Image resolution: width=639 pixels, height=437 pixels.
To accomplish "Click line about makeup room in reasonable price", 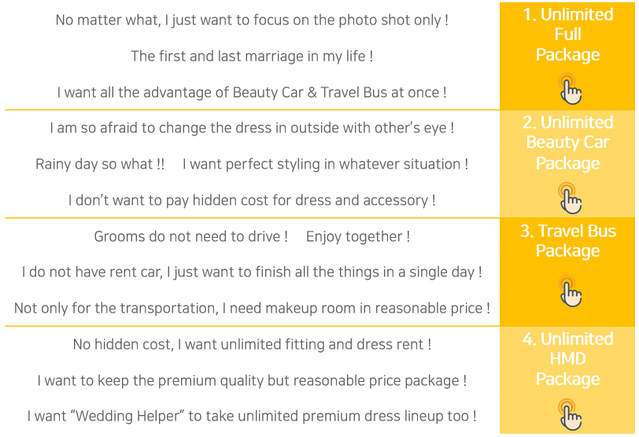I will pos(251,308).
